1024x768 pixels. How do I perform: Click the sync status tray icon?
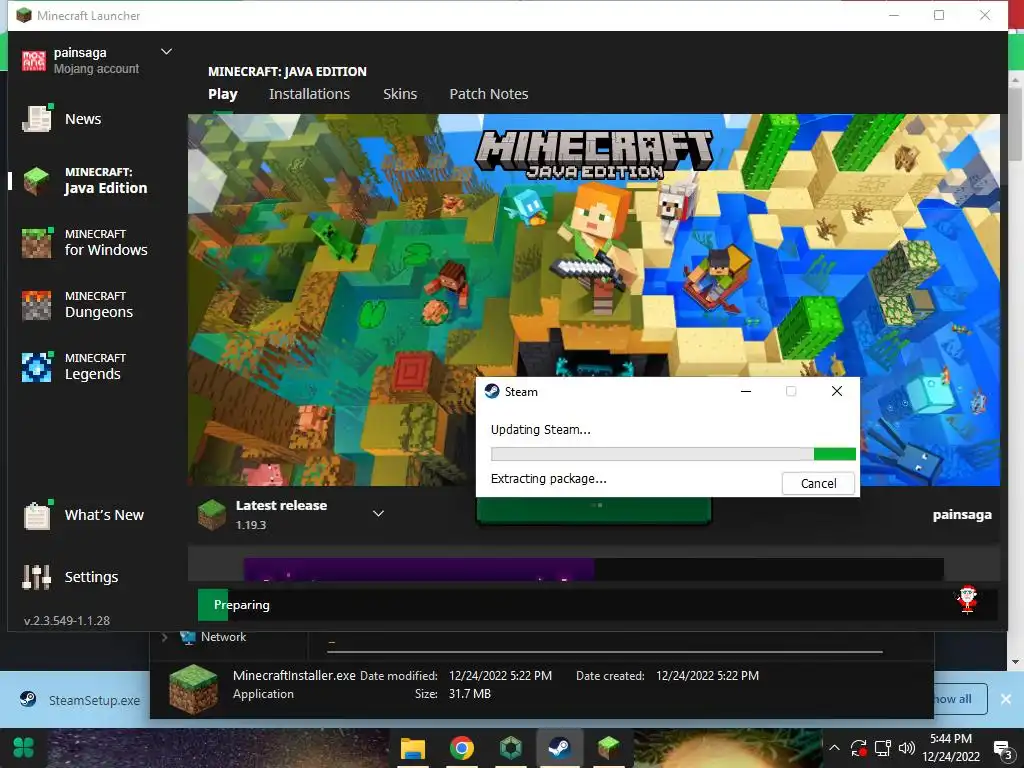coord(858,748)
